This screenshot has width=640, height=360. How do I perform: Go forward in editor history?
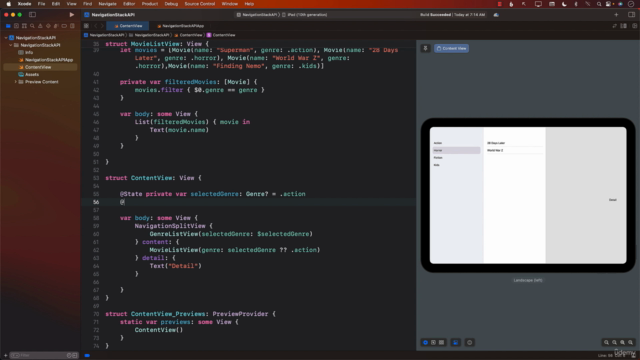102,26
